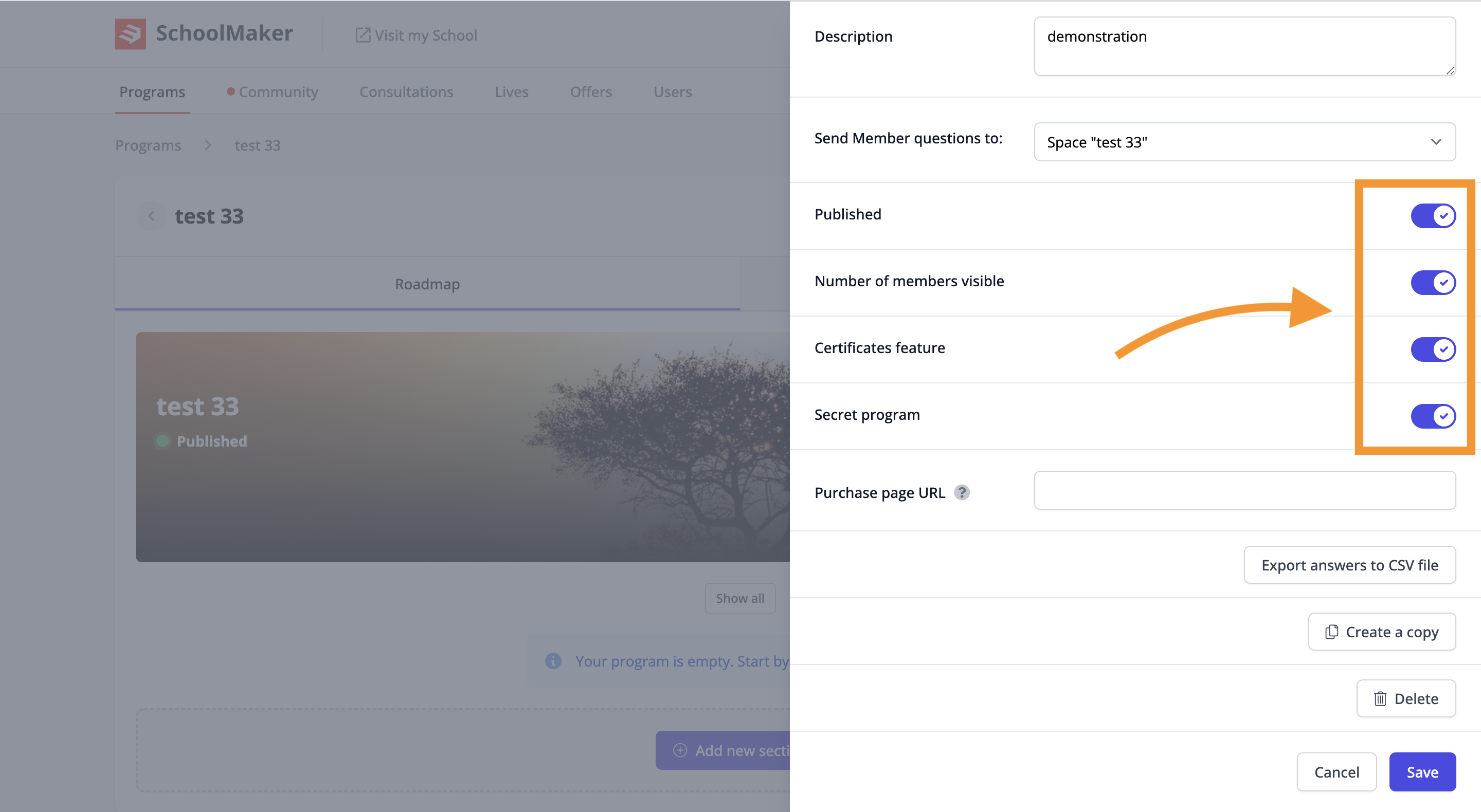
Task: Toggle Number of members visible switch
Action: pyautogui.click(x=1433, y=283)
